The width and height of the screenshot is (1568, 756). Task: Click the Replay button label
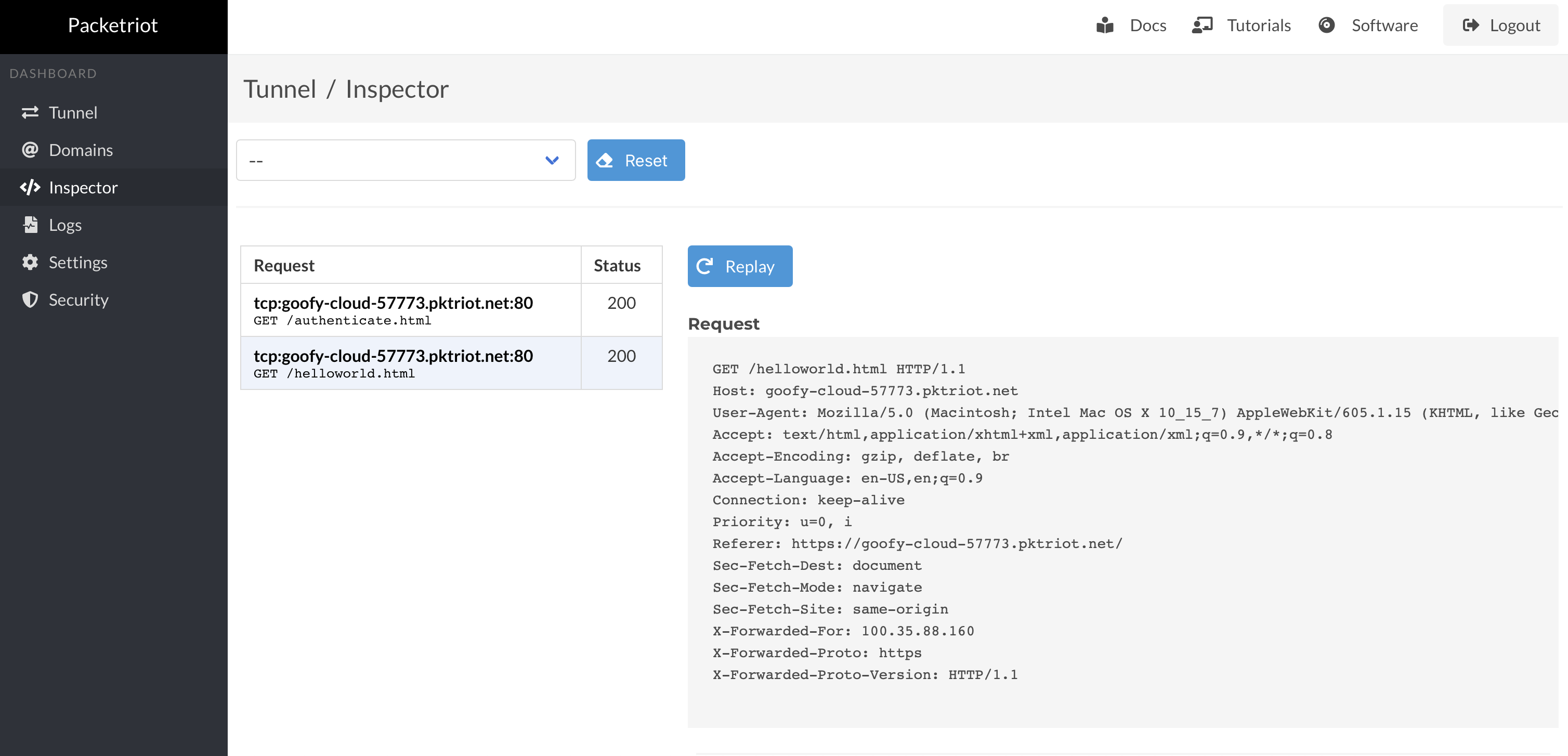pos(750,267)
